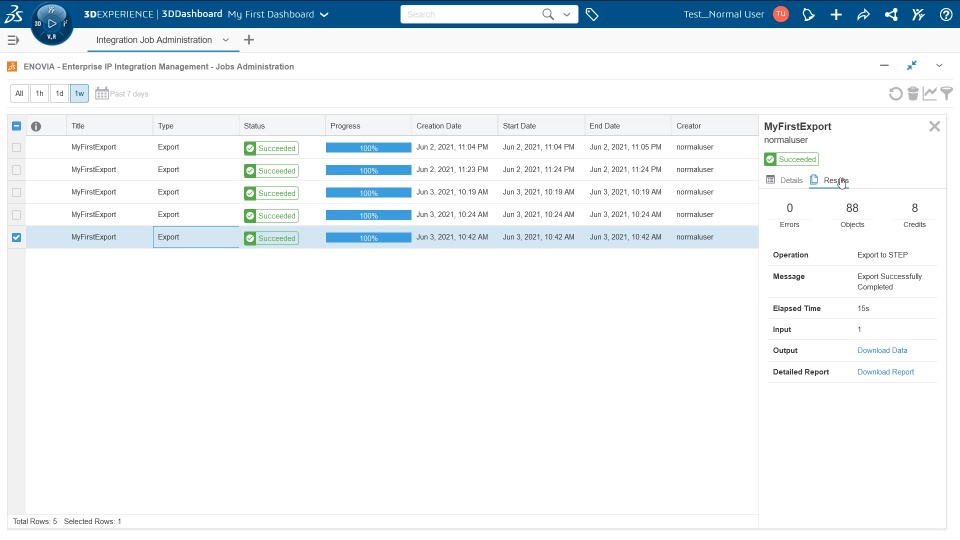
Task: Open the Integration Job Administration tab chevron
Action: pos(226,40)
